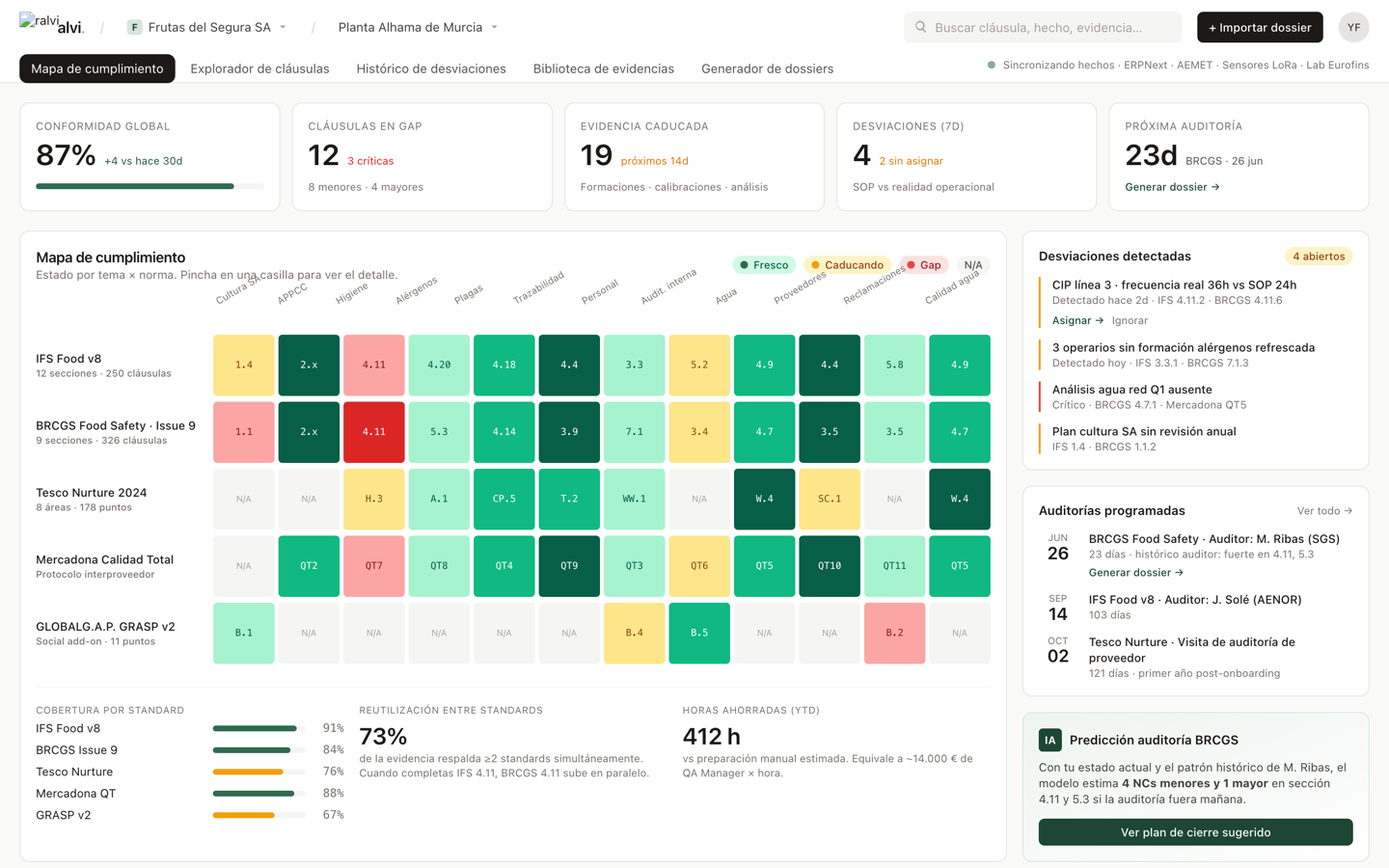1389x868 pixels.
Task: Click the search magnifier icon
Action: pyautogui.click(x=920, y=27)
